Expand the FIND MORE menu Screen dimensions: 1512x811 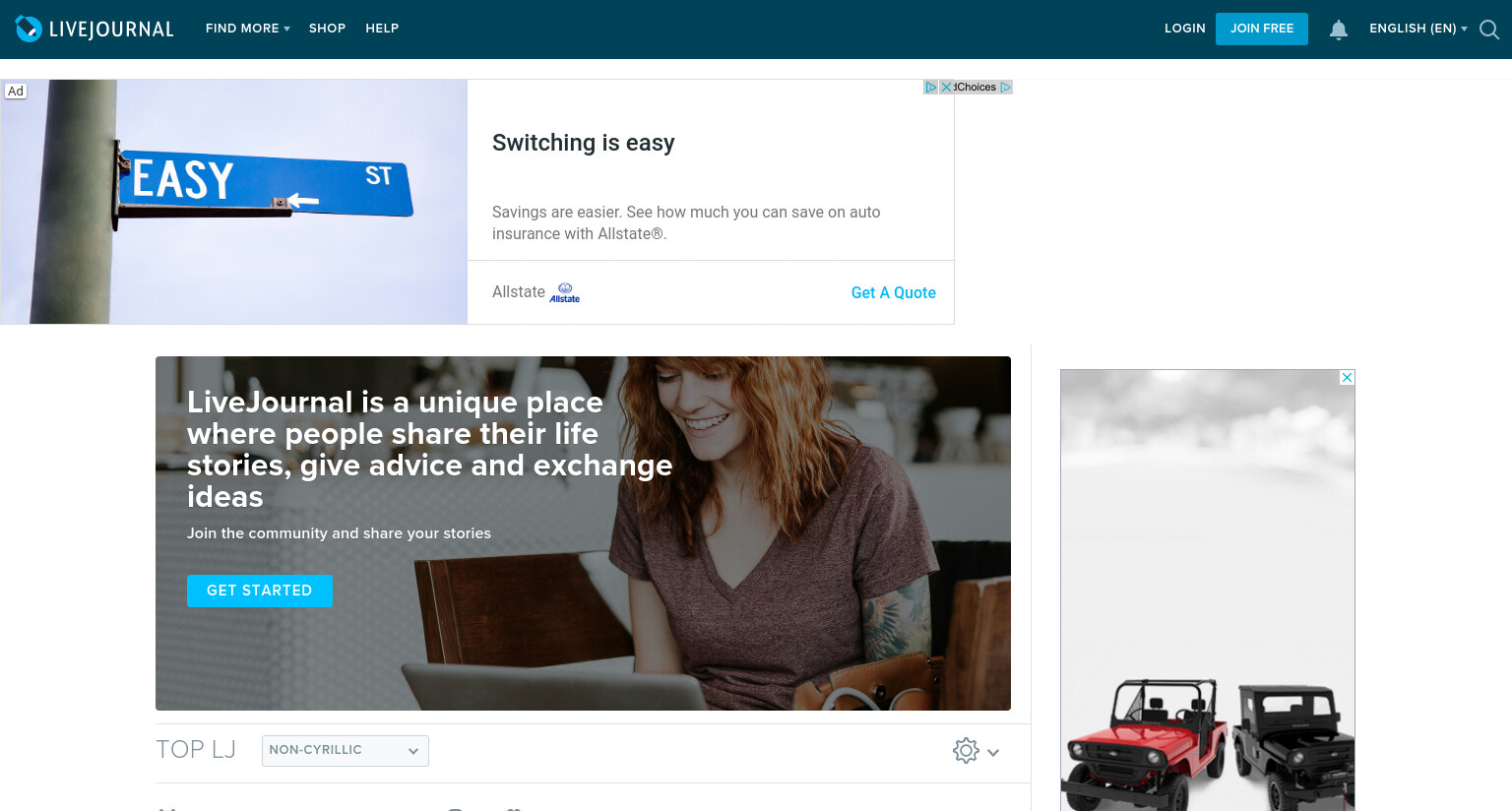click(248, 29)
